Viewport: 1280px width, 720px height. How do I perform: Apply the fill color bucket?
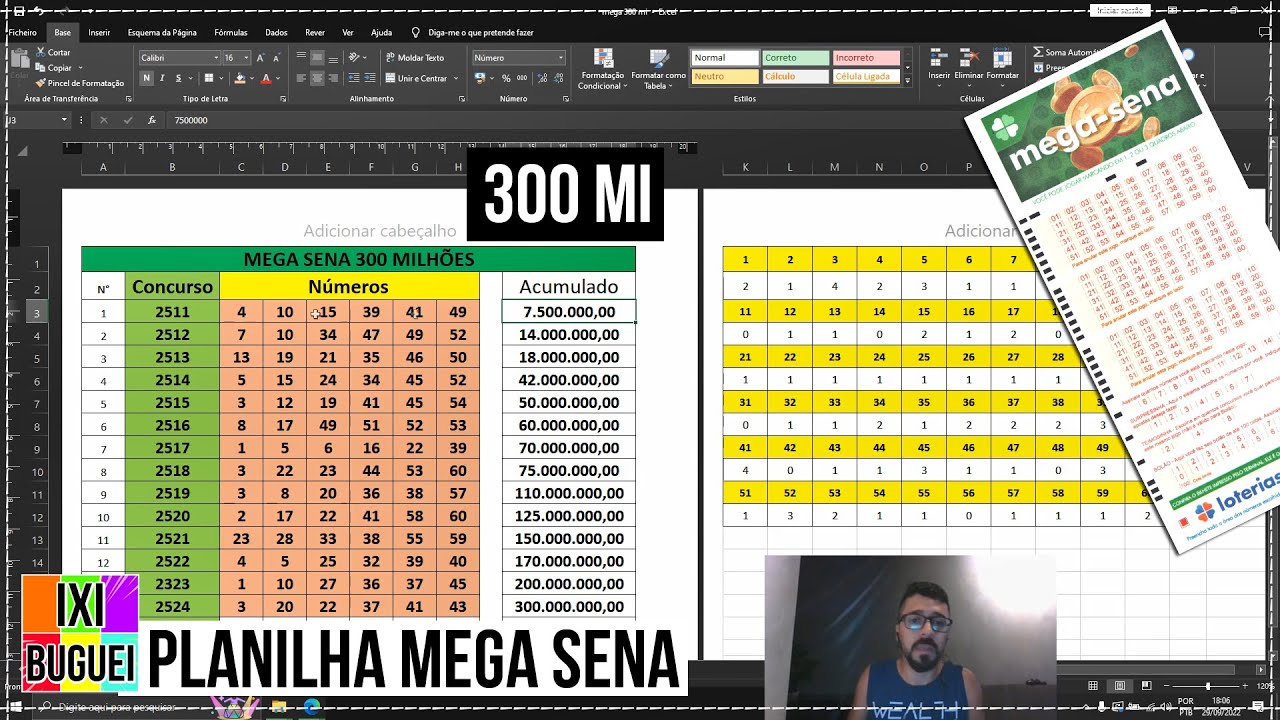pos(239,78)
